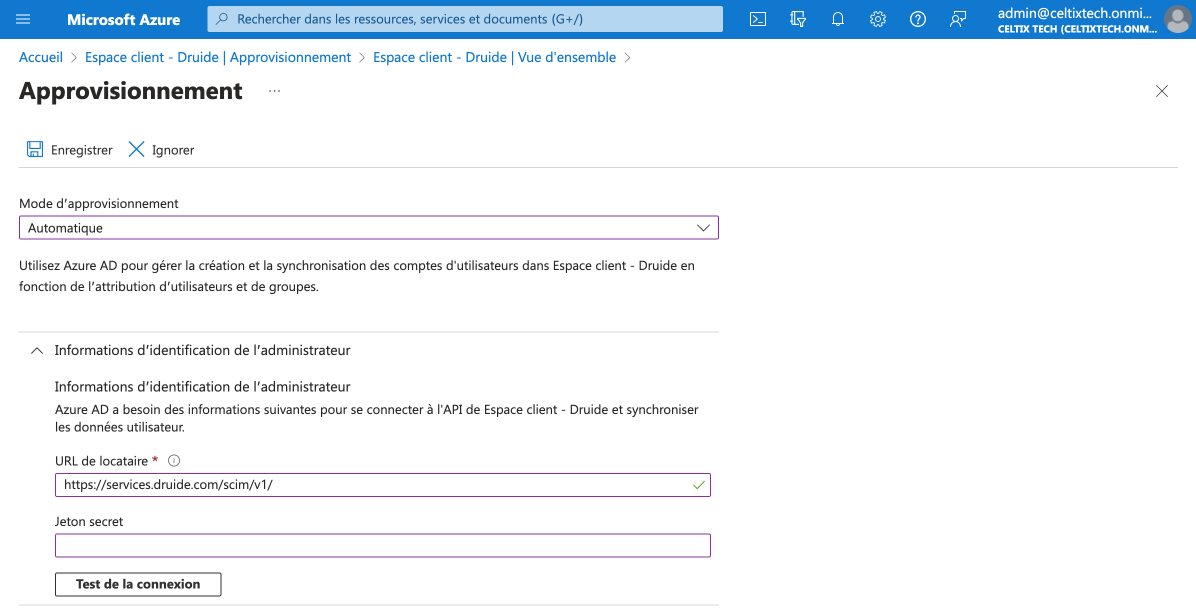Open the feedback icon
The height and width of the screenshot is (614, 1196).
[x=958, y=19]
